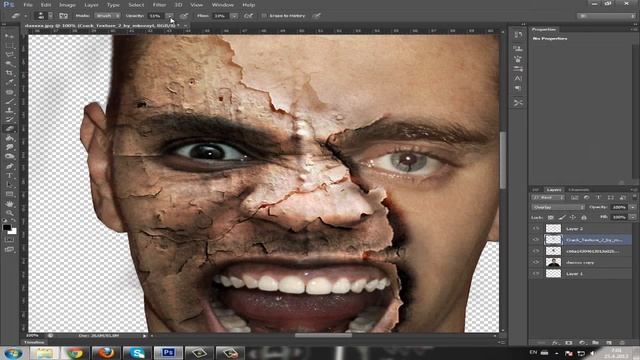Select the Zoom tool
This screenshot has height=360, width=640.
click(9, 213)
